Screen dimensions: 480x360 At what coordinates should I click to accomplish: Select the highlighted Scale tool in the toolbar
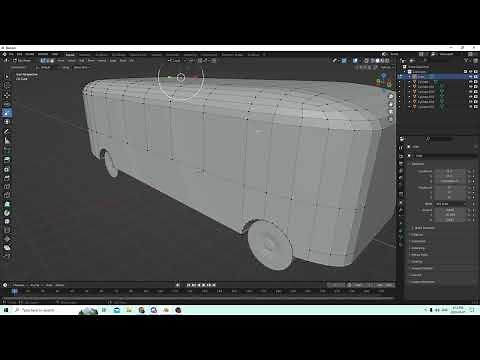[7, 113]
